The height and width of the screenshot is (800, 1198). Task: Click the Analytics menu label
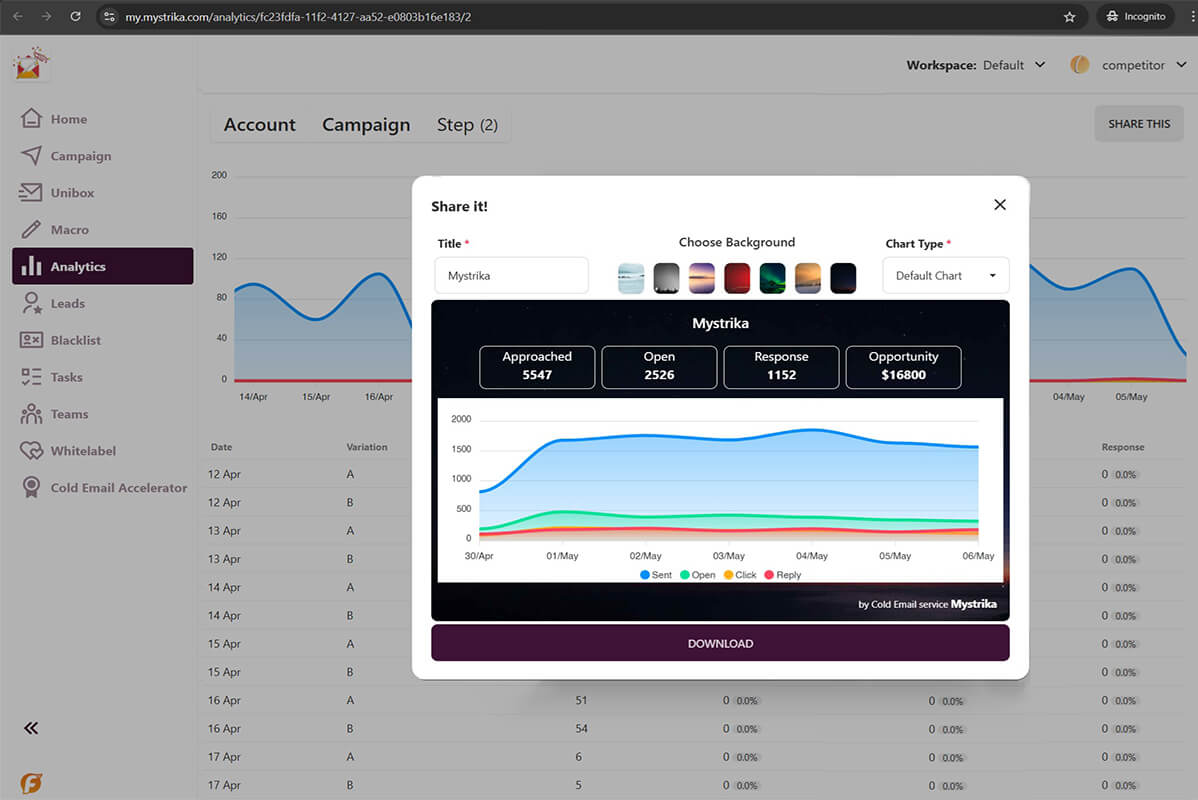[x=78, y=267]
